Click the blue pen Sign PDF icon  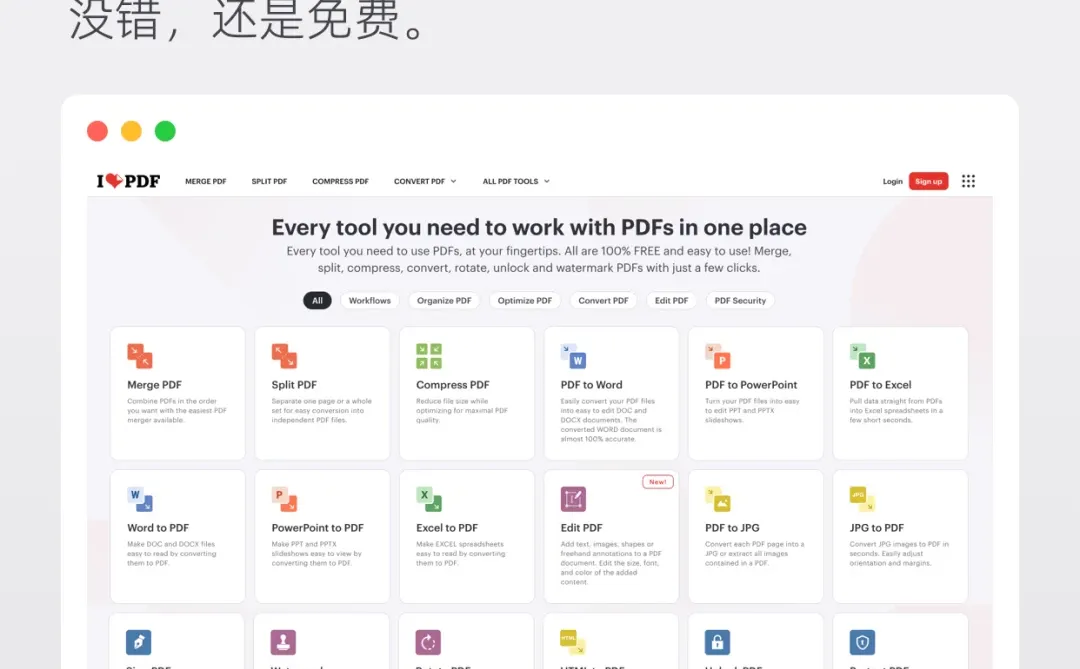point(138,642)
